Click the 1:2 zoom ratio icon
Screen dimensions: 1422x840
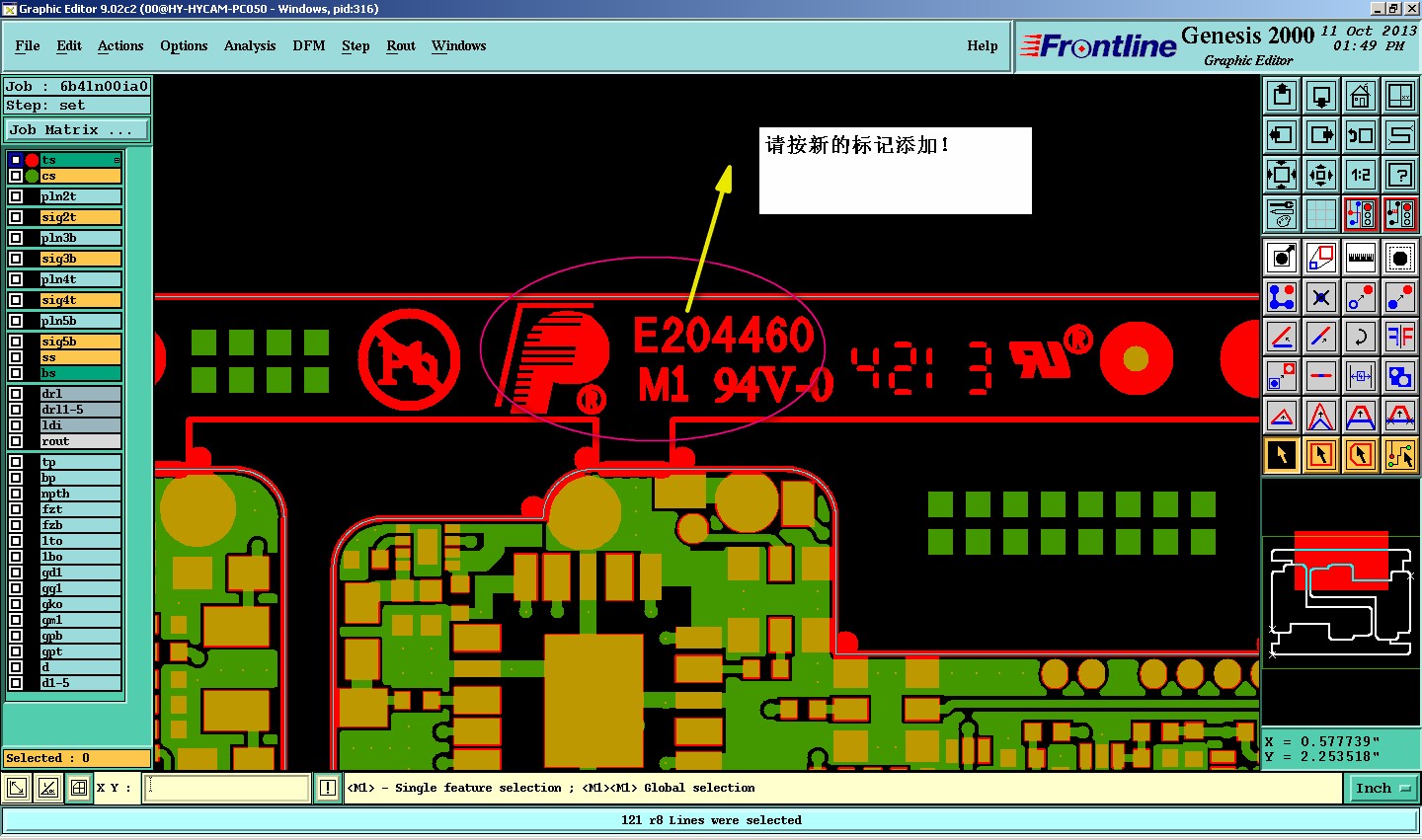click(1361, 175)
